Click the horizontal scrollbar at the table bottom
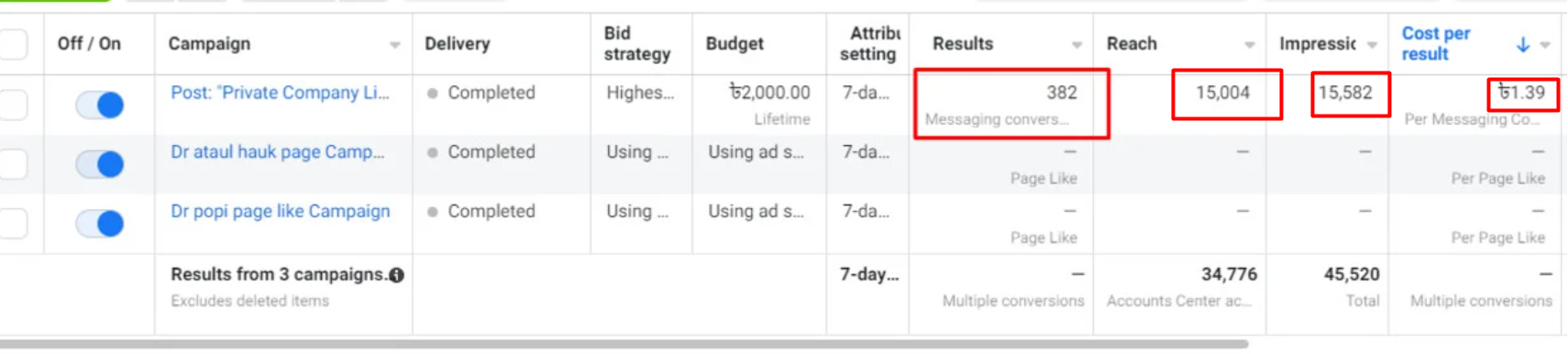The image size is (1568, 354). pyautogui.click(x=624, y=345)
